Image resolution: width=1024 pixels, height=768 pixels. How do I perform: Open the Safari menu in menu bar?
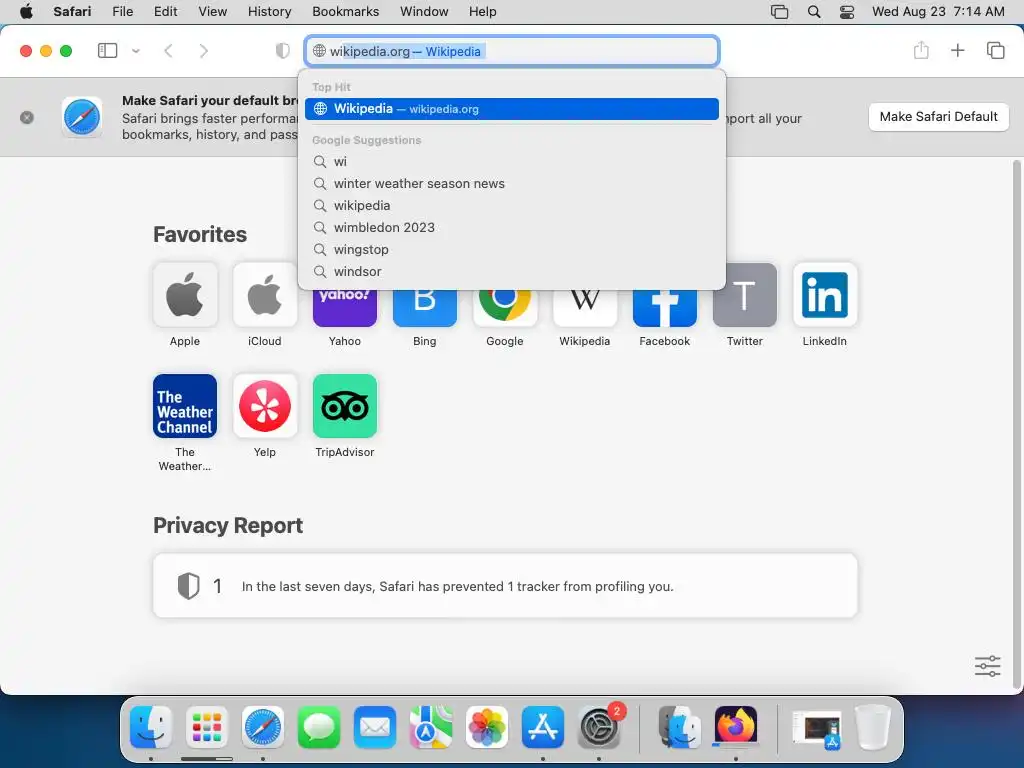(x=72, y=11)
